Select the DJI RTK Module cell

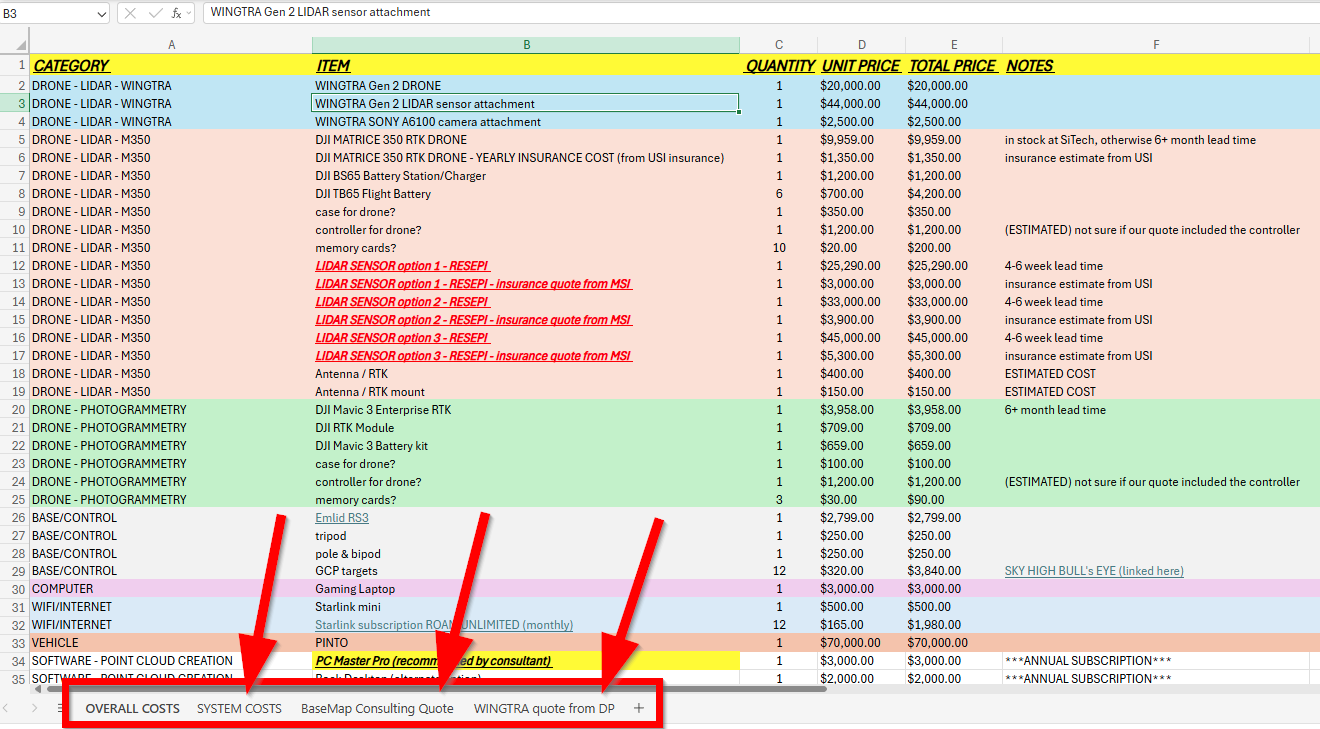[526, 427]
